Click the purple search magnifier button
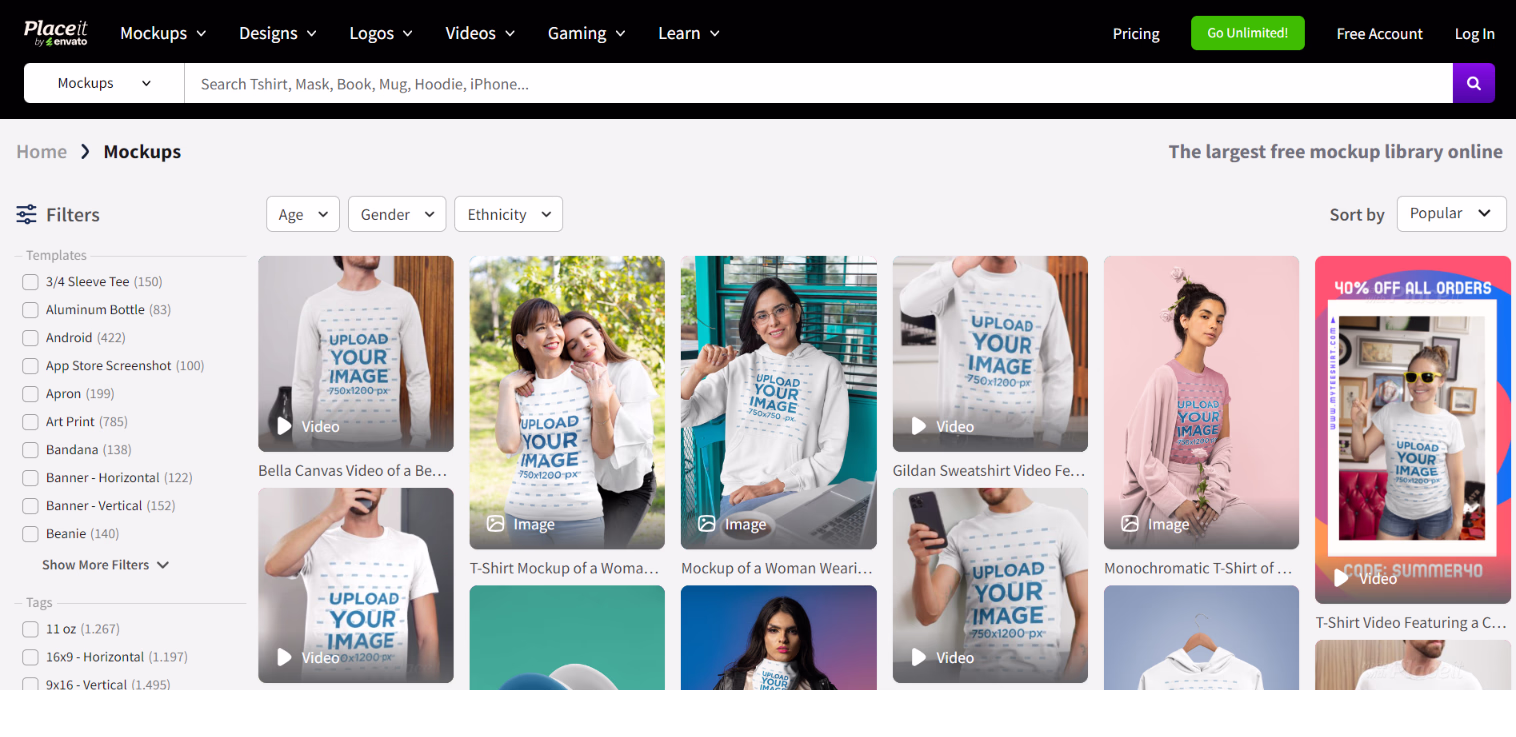The image size is (1516, 737). [x=1473, y=83]
